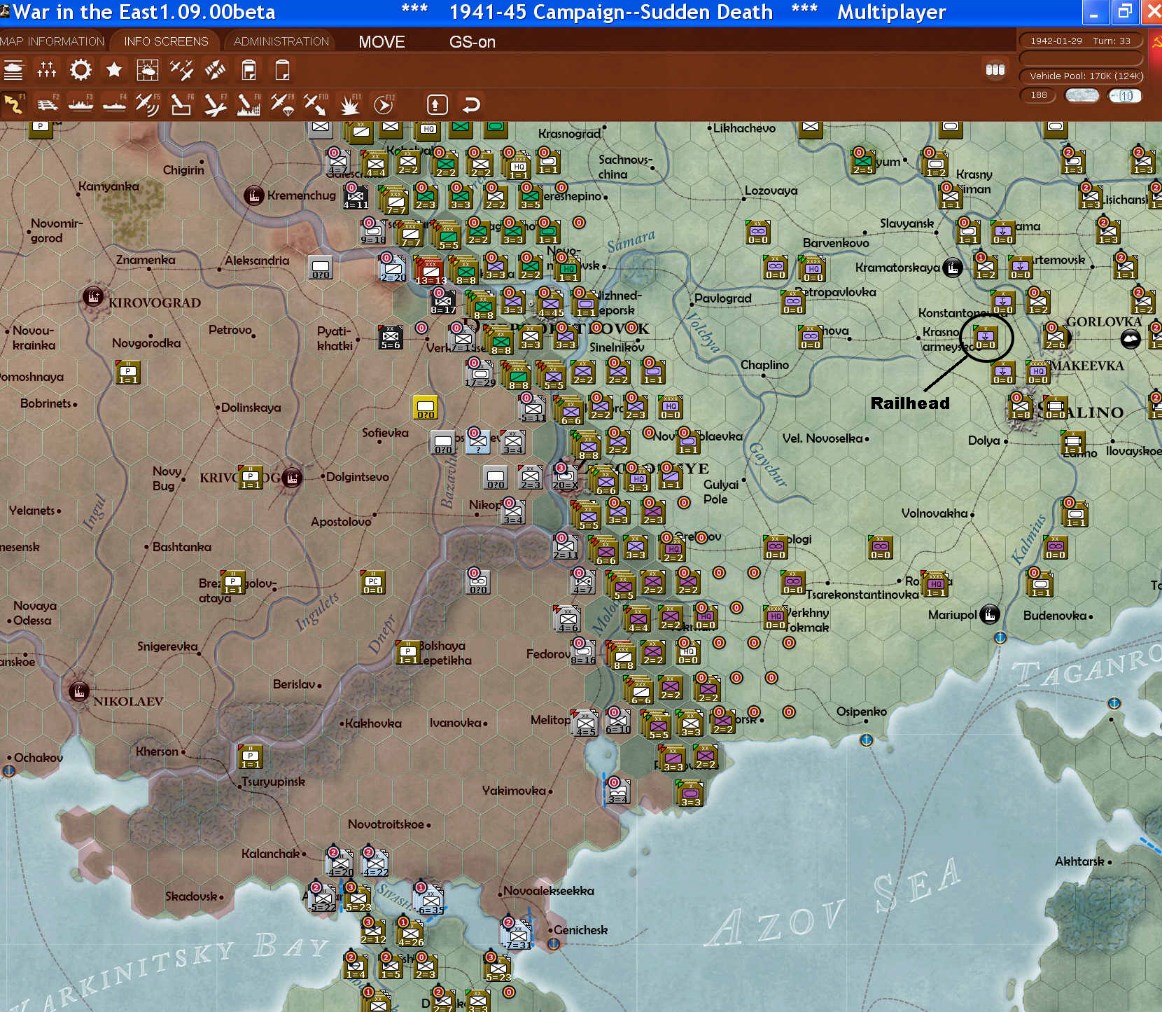
Task: Open the victory star icon
Action: pyautogui.click(x=114, y=70)
